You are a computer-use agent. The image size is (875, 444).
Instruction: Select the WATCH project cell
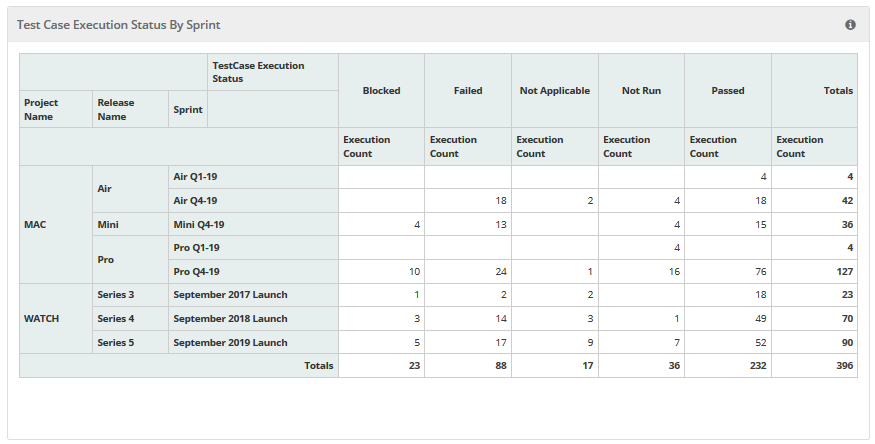tap(56, 318)
